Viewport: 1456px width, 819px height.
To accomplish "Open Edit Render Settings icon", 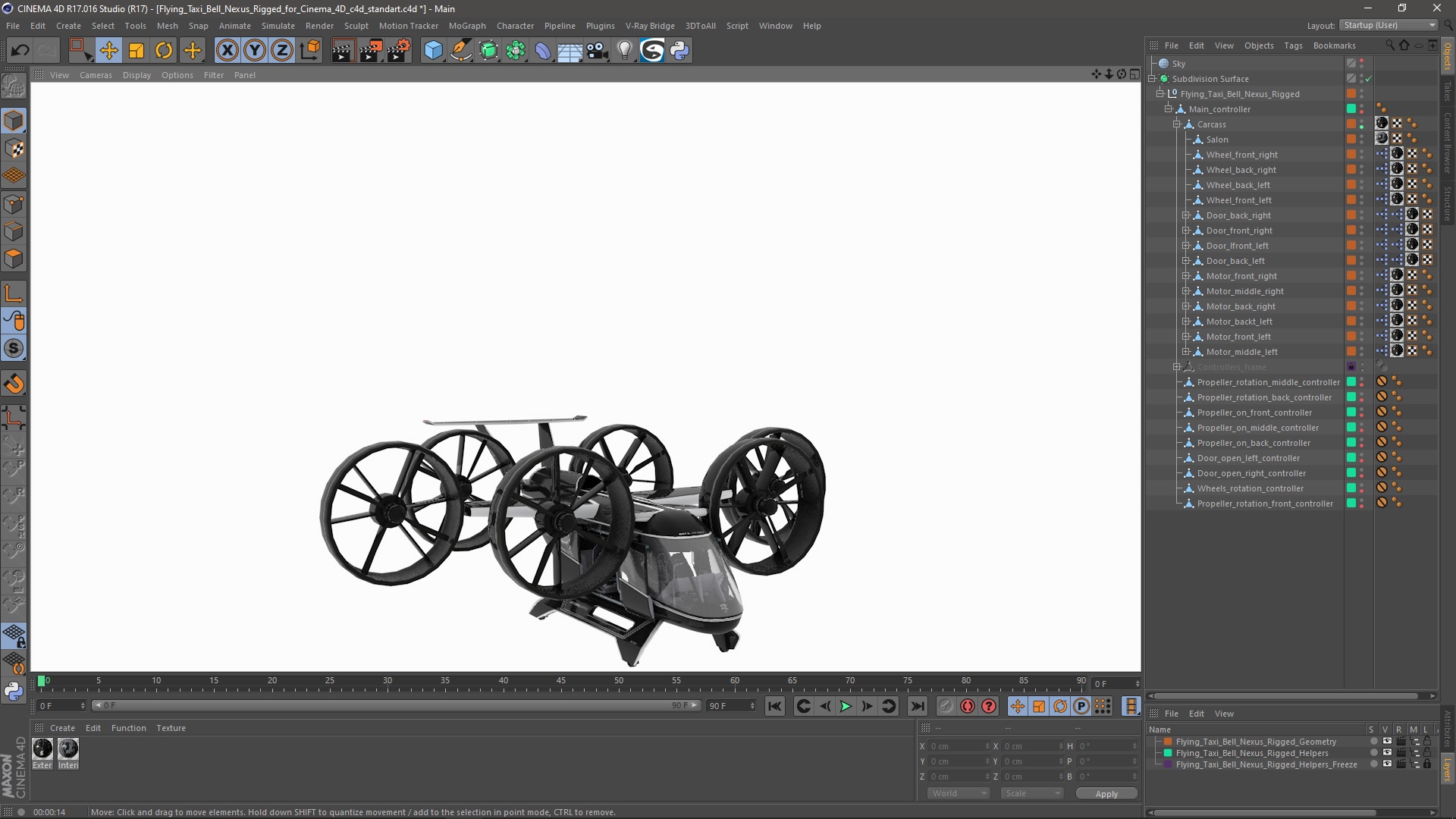I will click(399, 51).
